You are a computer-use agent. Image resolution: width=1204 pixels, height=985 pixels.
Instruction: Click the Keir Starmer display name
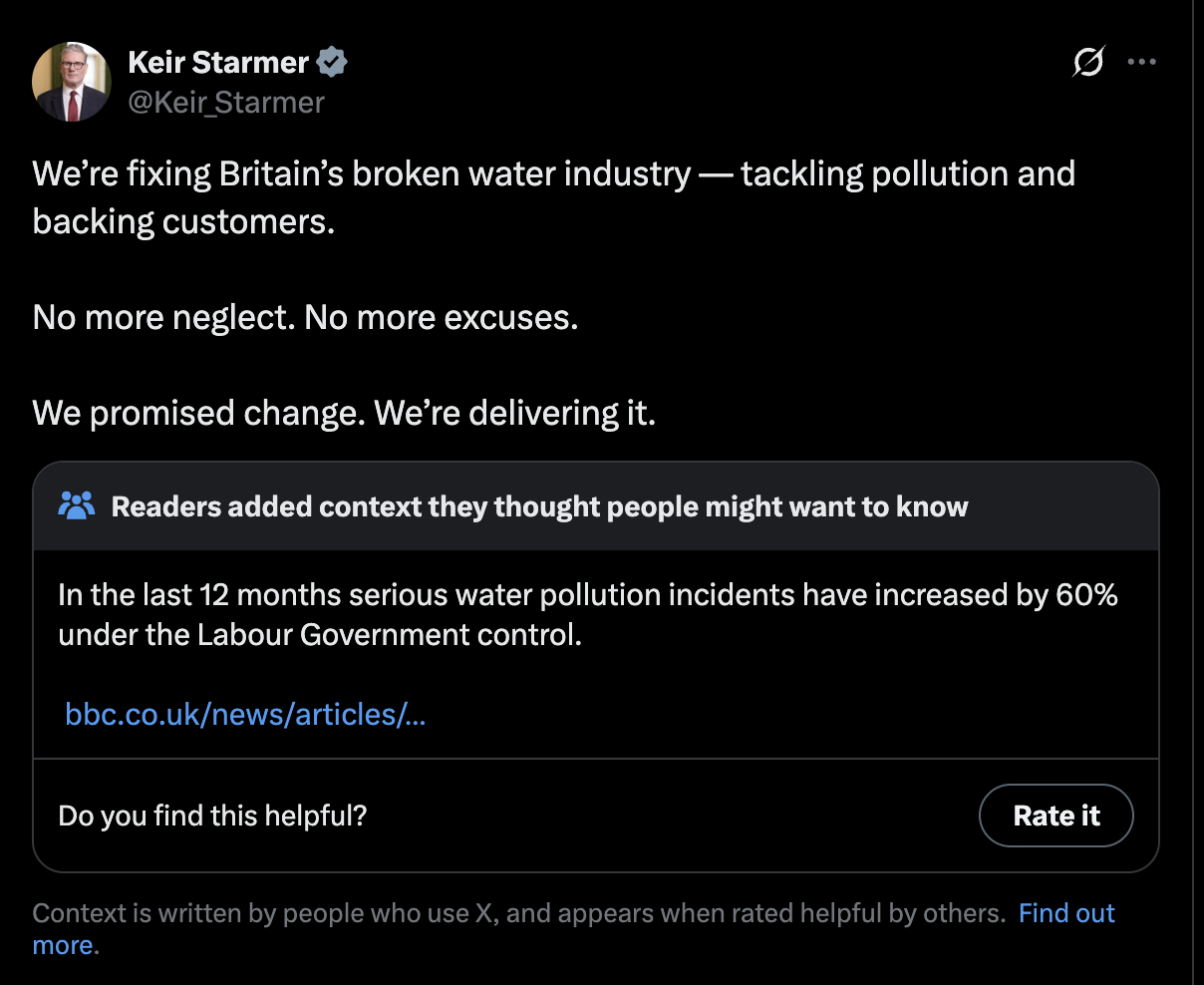218,62
